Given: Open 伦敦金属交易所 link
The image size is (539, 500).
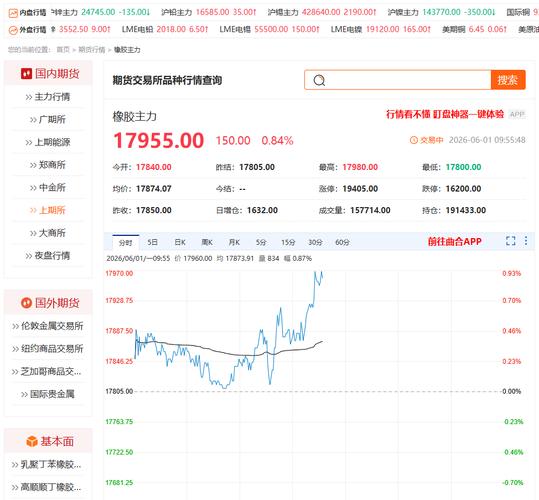Looking at the screenshot, I should pos(48,326).
